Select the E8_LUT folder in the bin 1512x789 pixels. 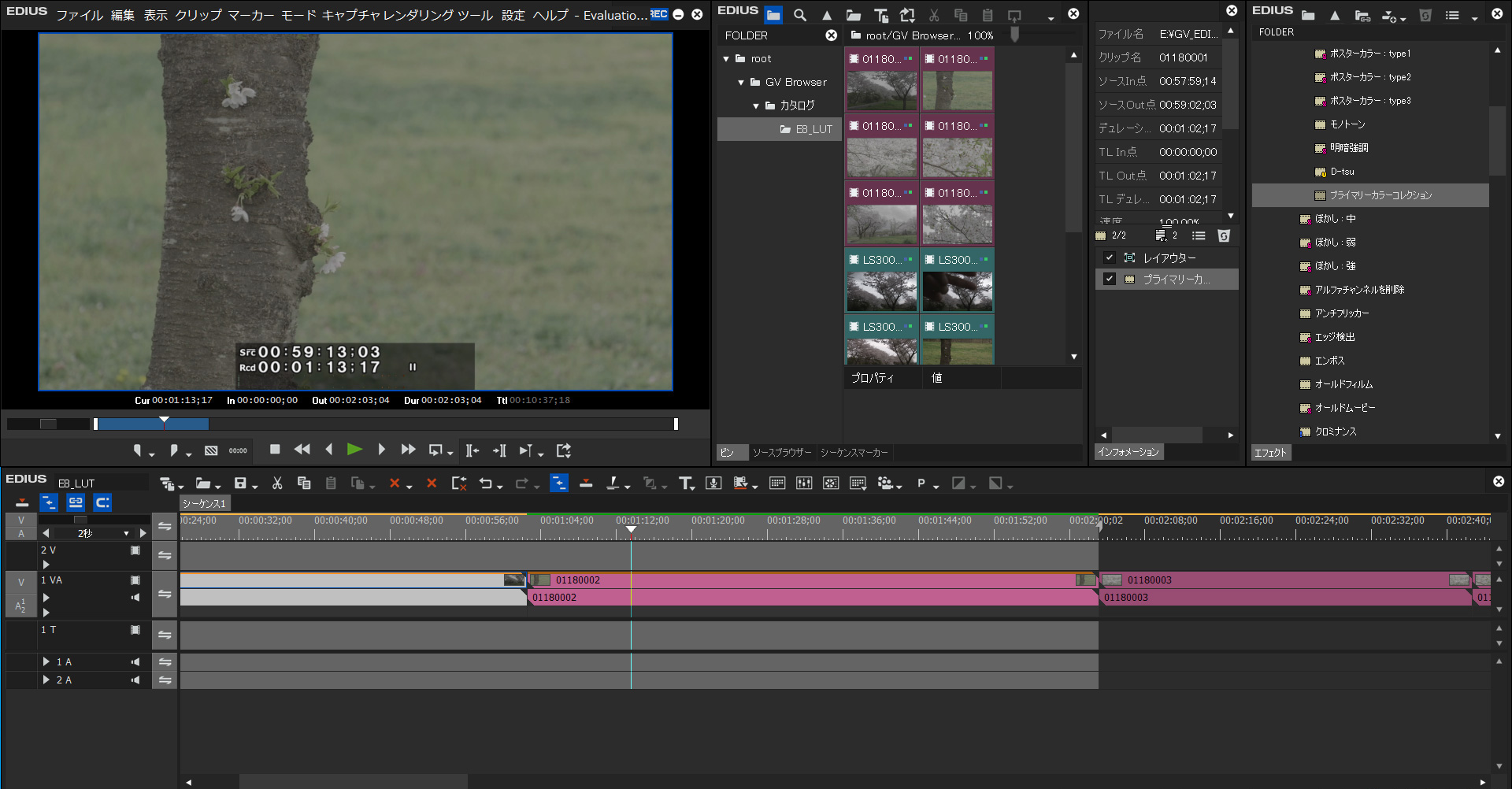813,129
